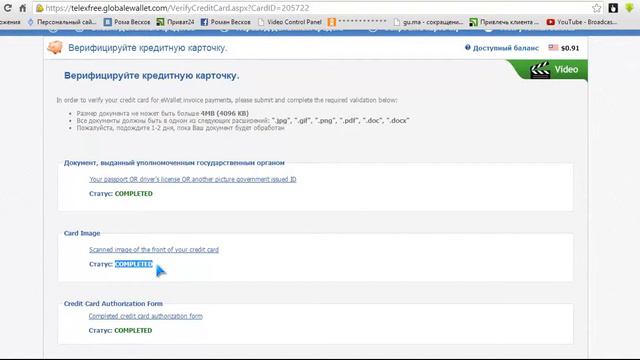Click the US flag currency icon
Viewport: 640px width, 360px height.
[x=553, y=48]
